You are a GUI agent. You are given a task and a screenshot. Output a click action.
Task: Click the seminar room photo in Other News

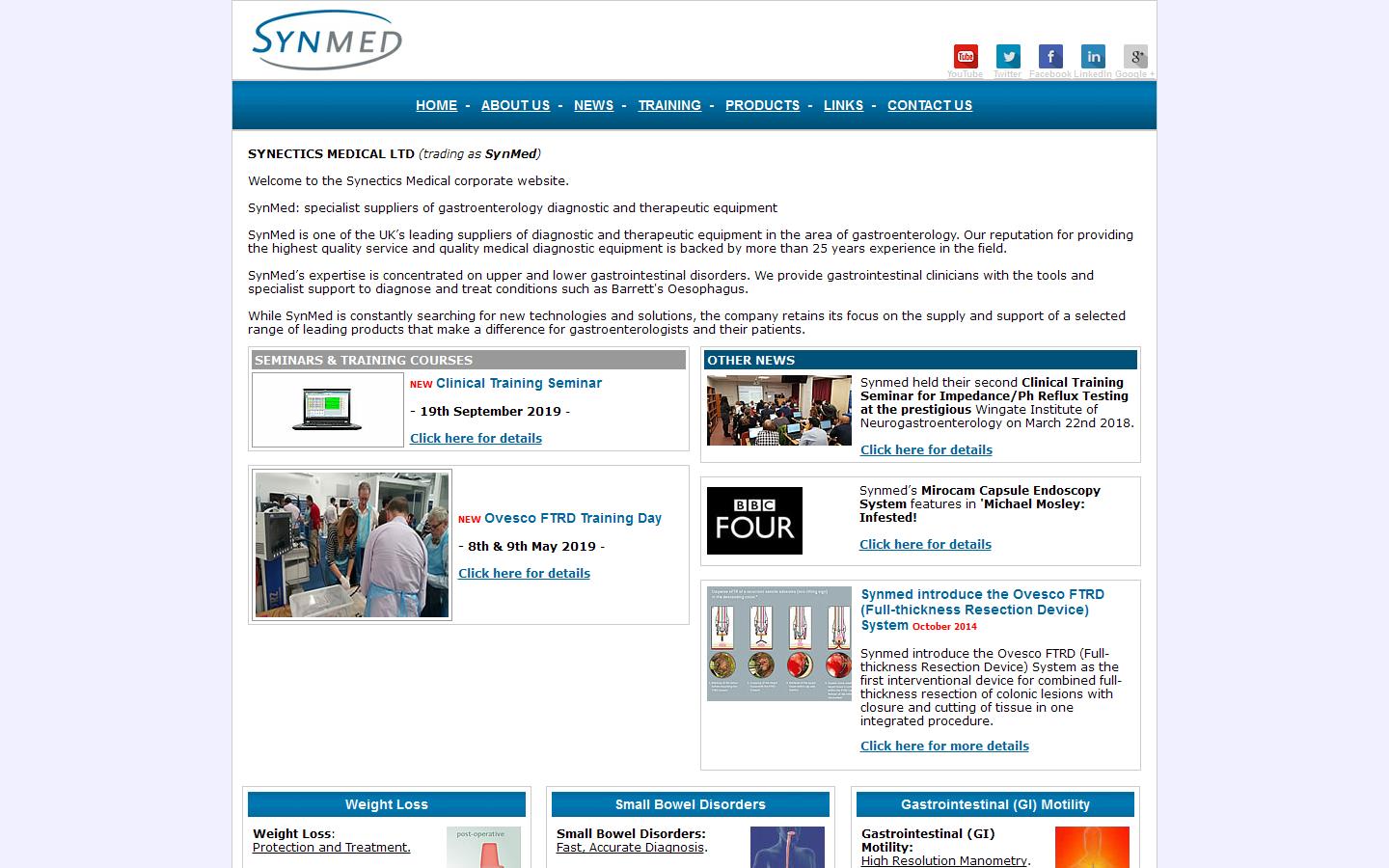pos(779,410)
